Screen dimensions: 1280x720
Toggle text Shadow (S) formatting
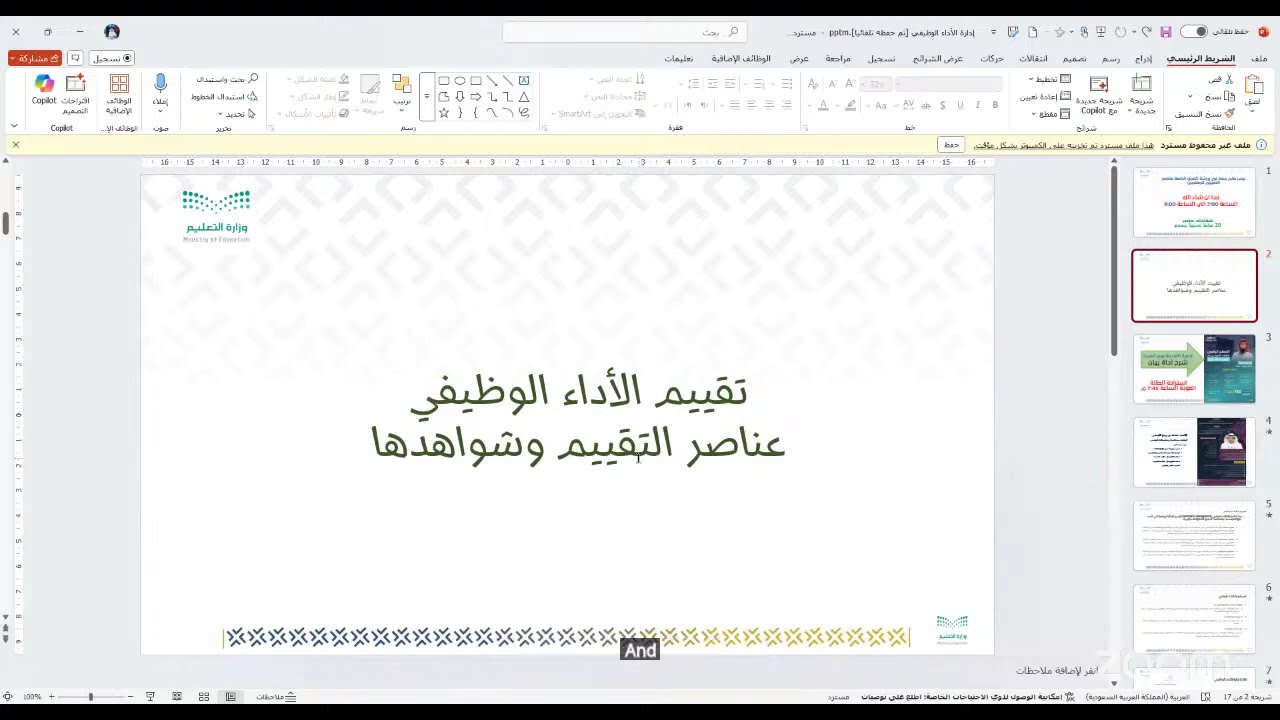(943, 105)
